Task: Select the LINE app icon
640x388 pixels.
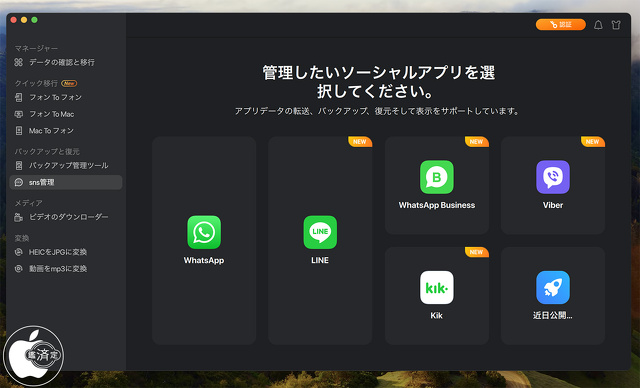Action: 320,232
